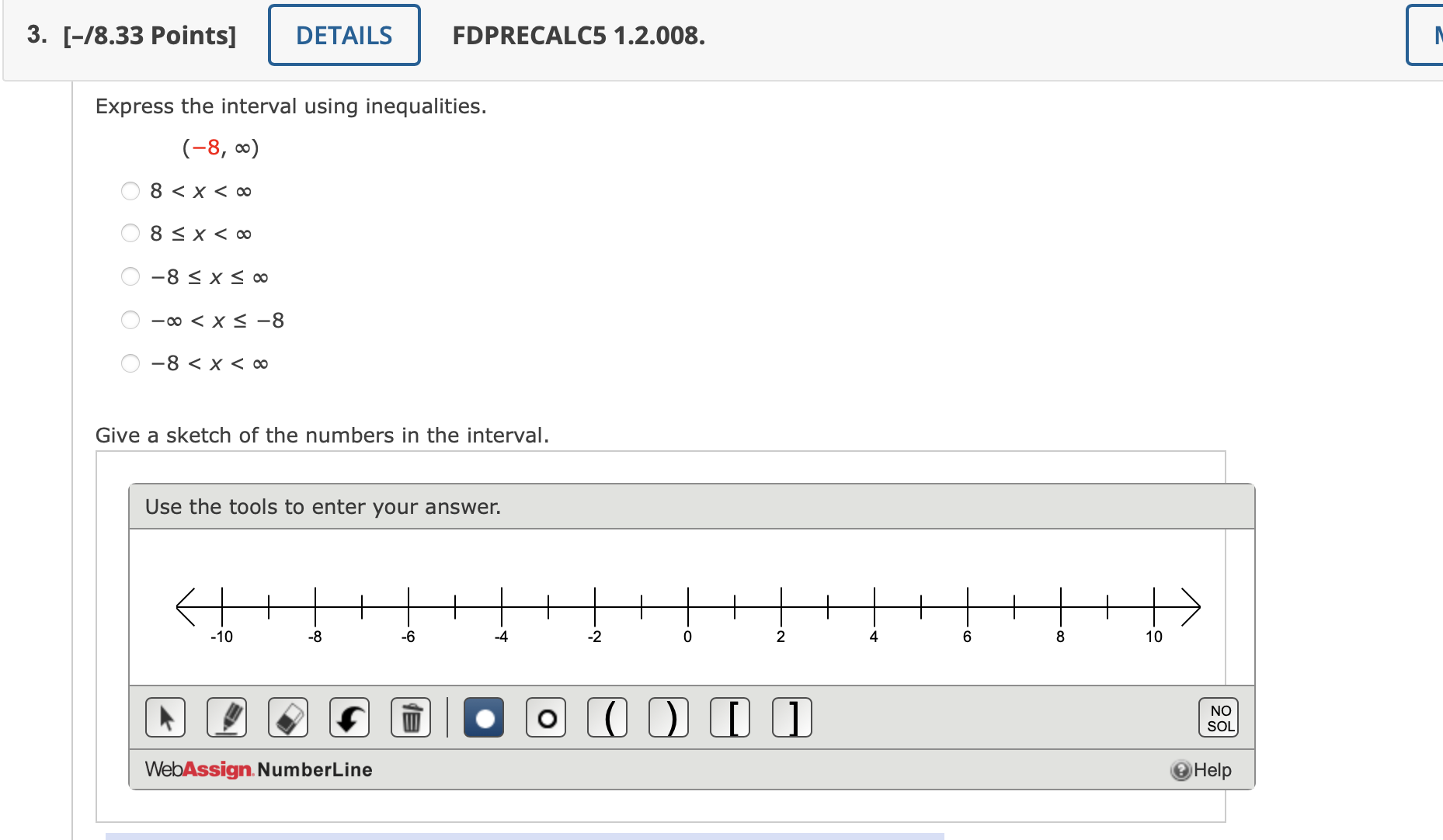Image resolution: width=1443 pixels, height=840 pixels.
Task: Select the answer −∞ < x ≤ −8
Action: tap(130, 320)
